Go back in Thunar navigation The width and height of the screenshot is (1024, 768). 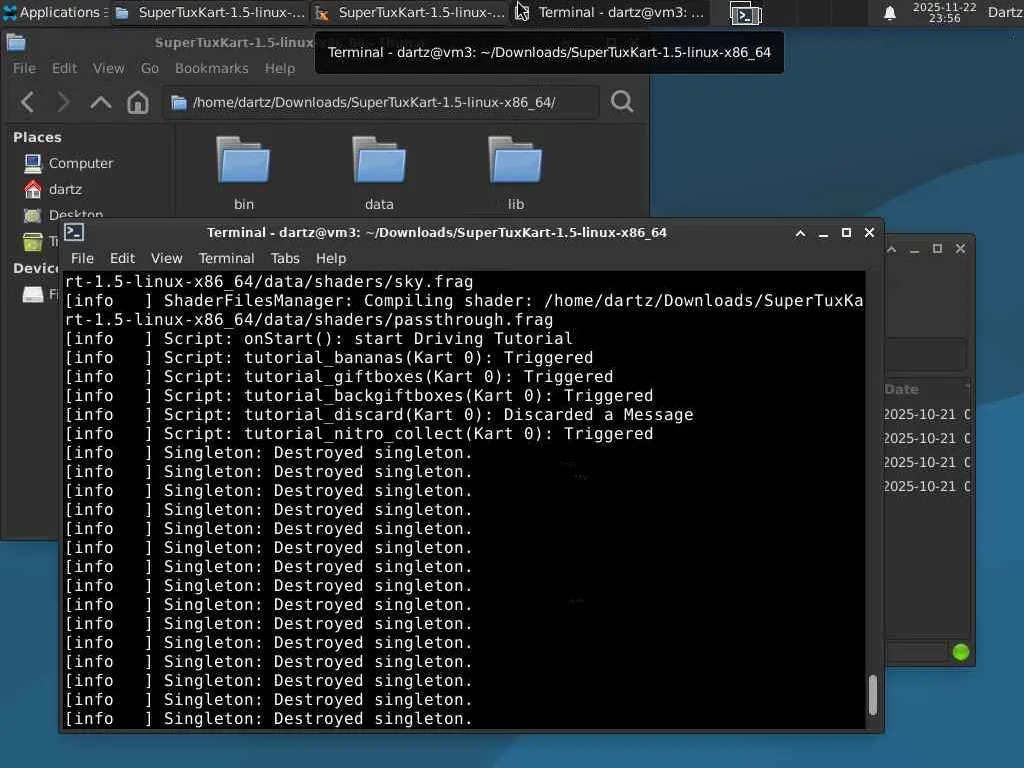click(x=27, y=102)
